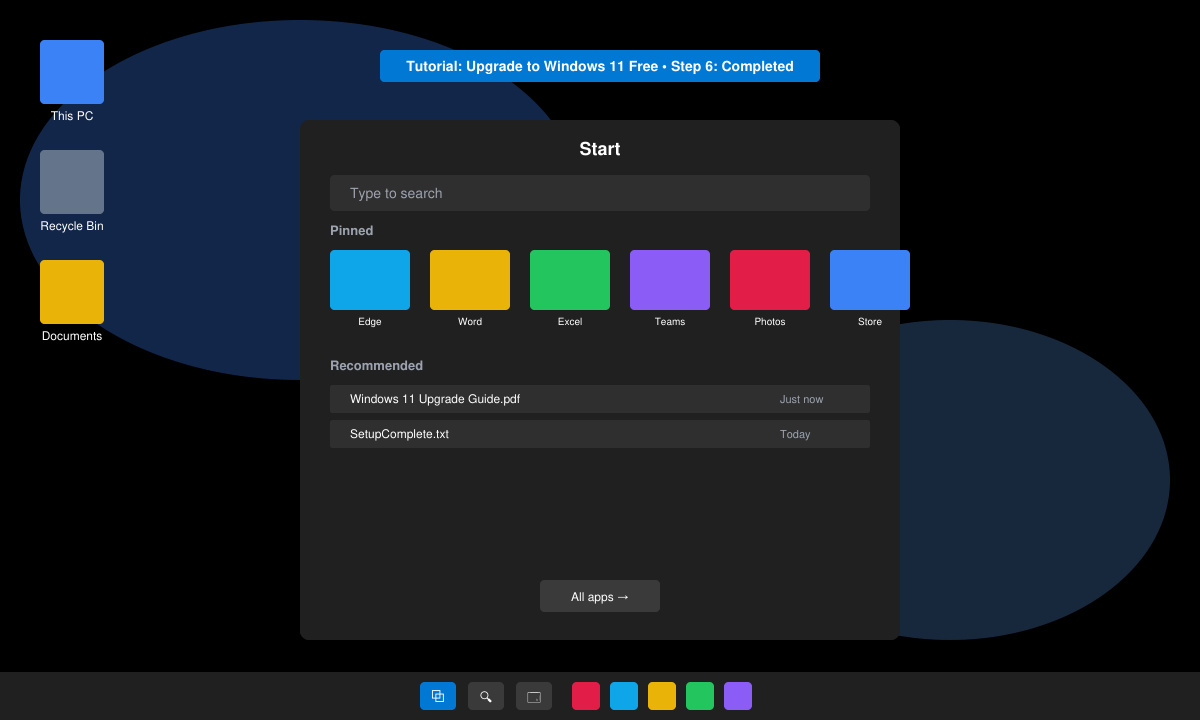Open the light blue taskbar app

[624, 696]
